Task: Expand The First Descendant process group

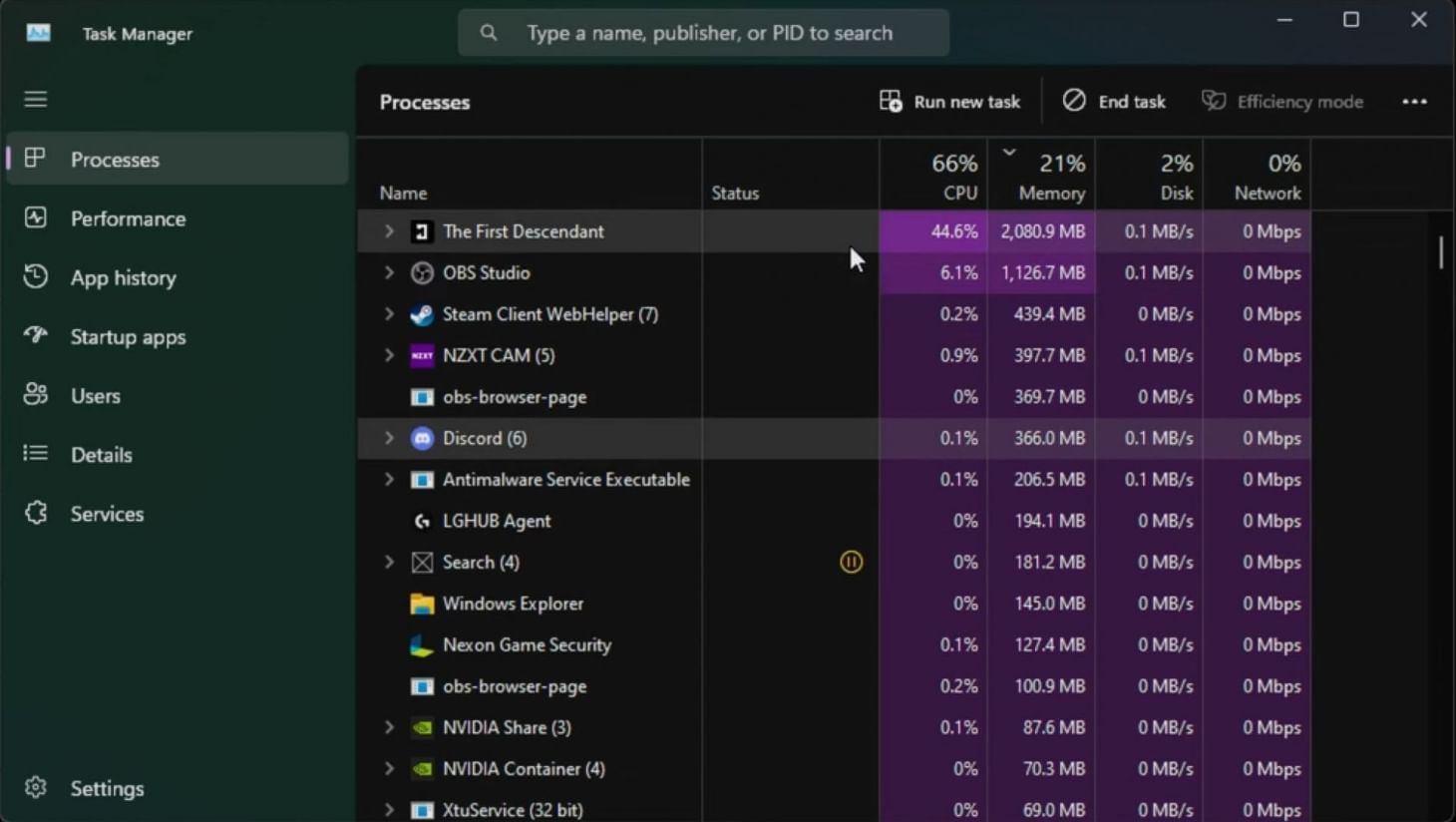Action: tap(389, 231)
